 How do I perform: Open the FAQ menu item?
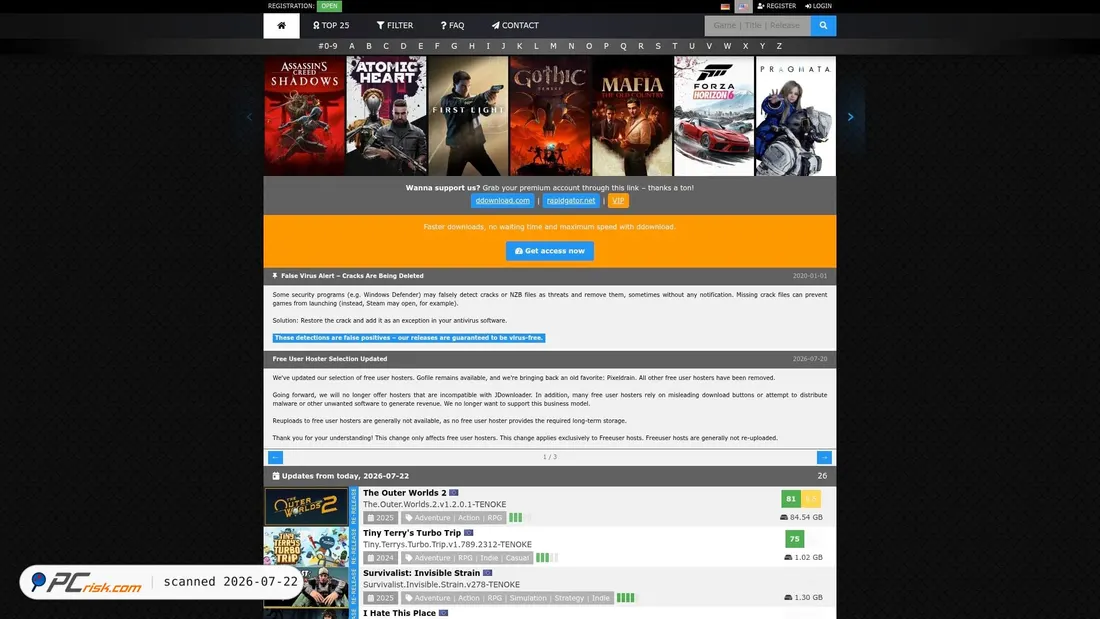pos(452,26)
